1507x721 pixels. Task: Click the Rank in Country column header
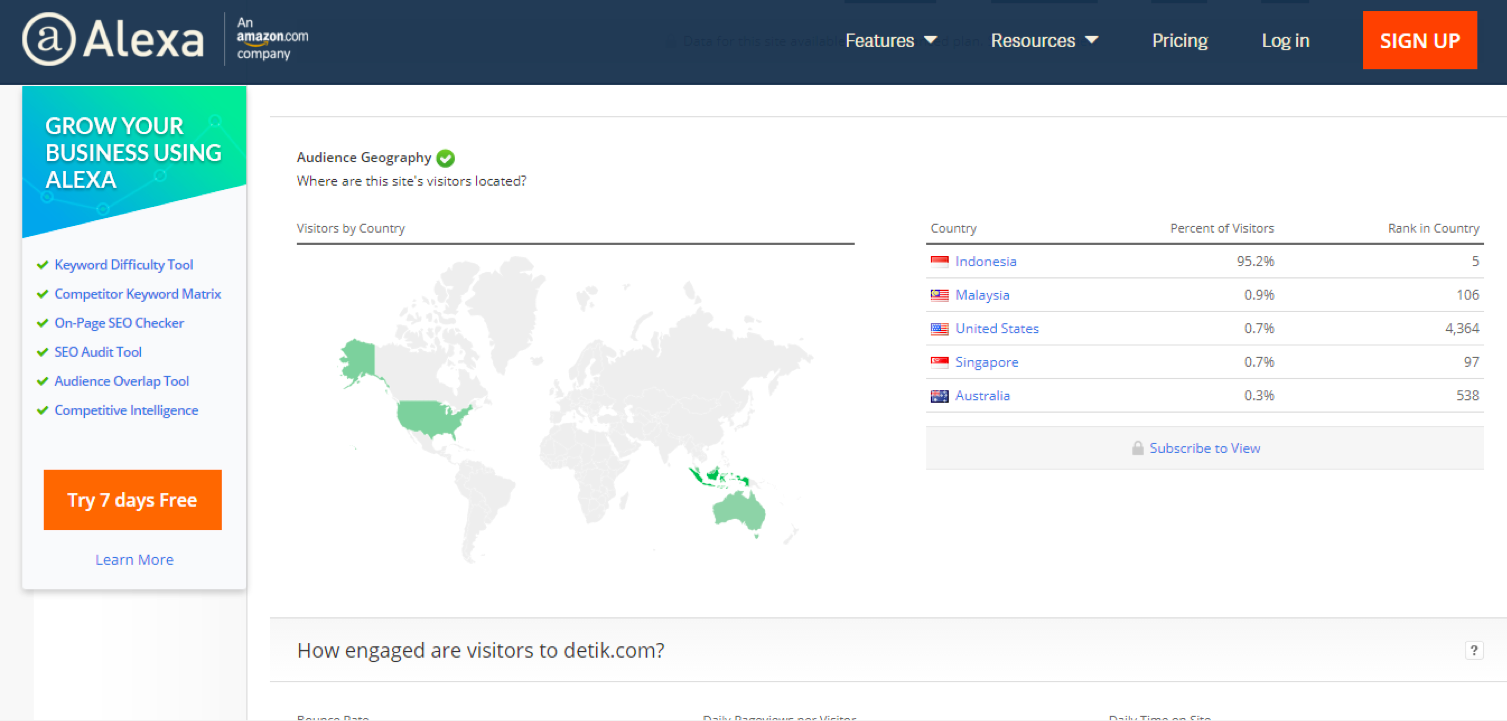pos(1433,228)
